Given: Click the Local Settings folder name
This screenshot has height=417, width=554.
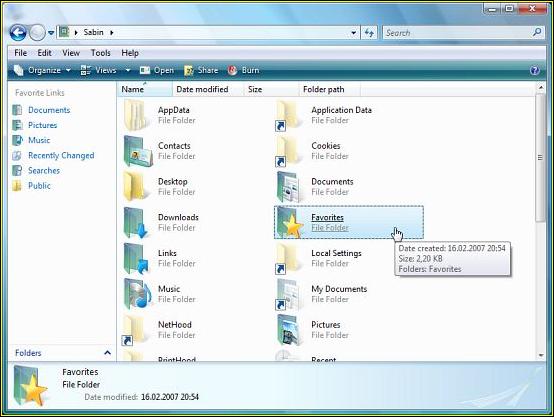Looking at the screenshot, I should pos(336,253).
